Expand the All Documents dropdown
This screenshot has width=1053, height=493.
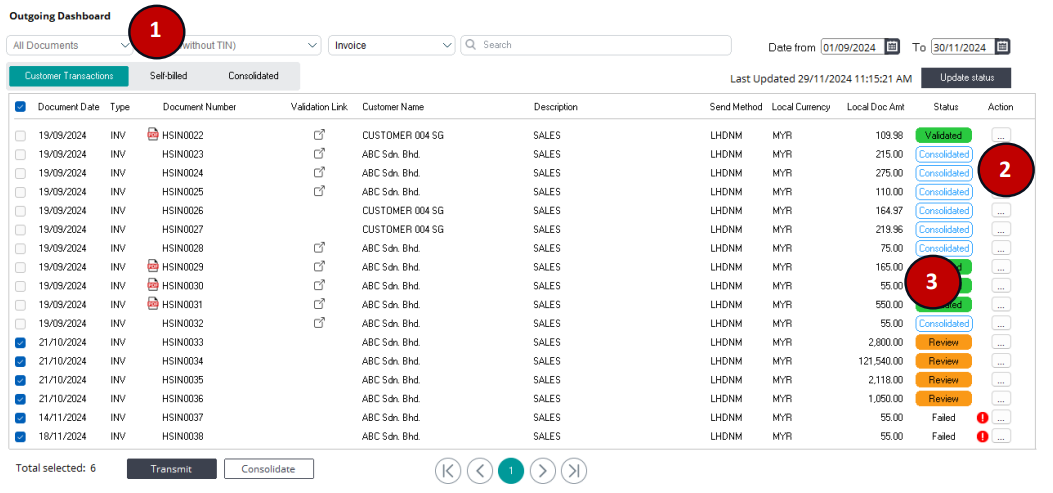click(68, 45)
